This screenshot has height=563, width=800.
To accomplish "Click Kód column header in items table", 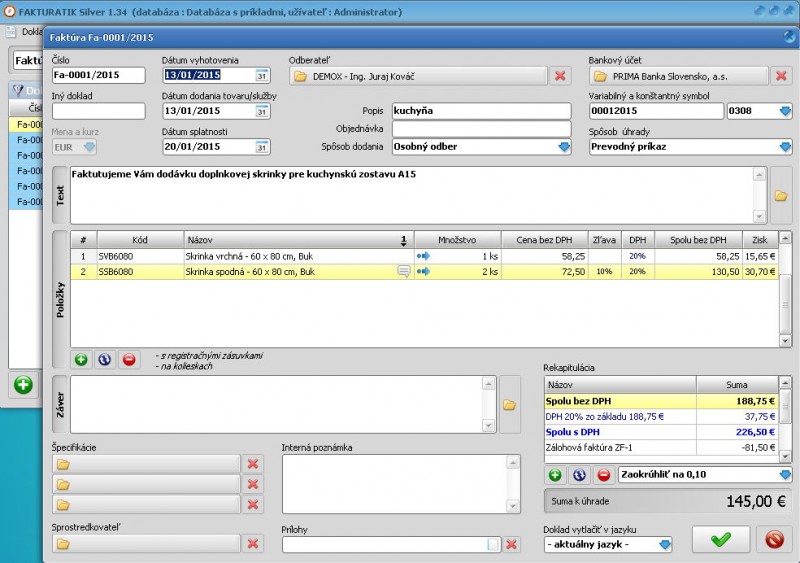I will (x=140, y=240).
